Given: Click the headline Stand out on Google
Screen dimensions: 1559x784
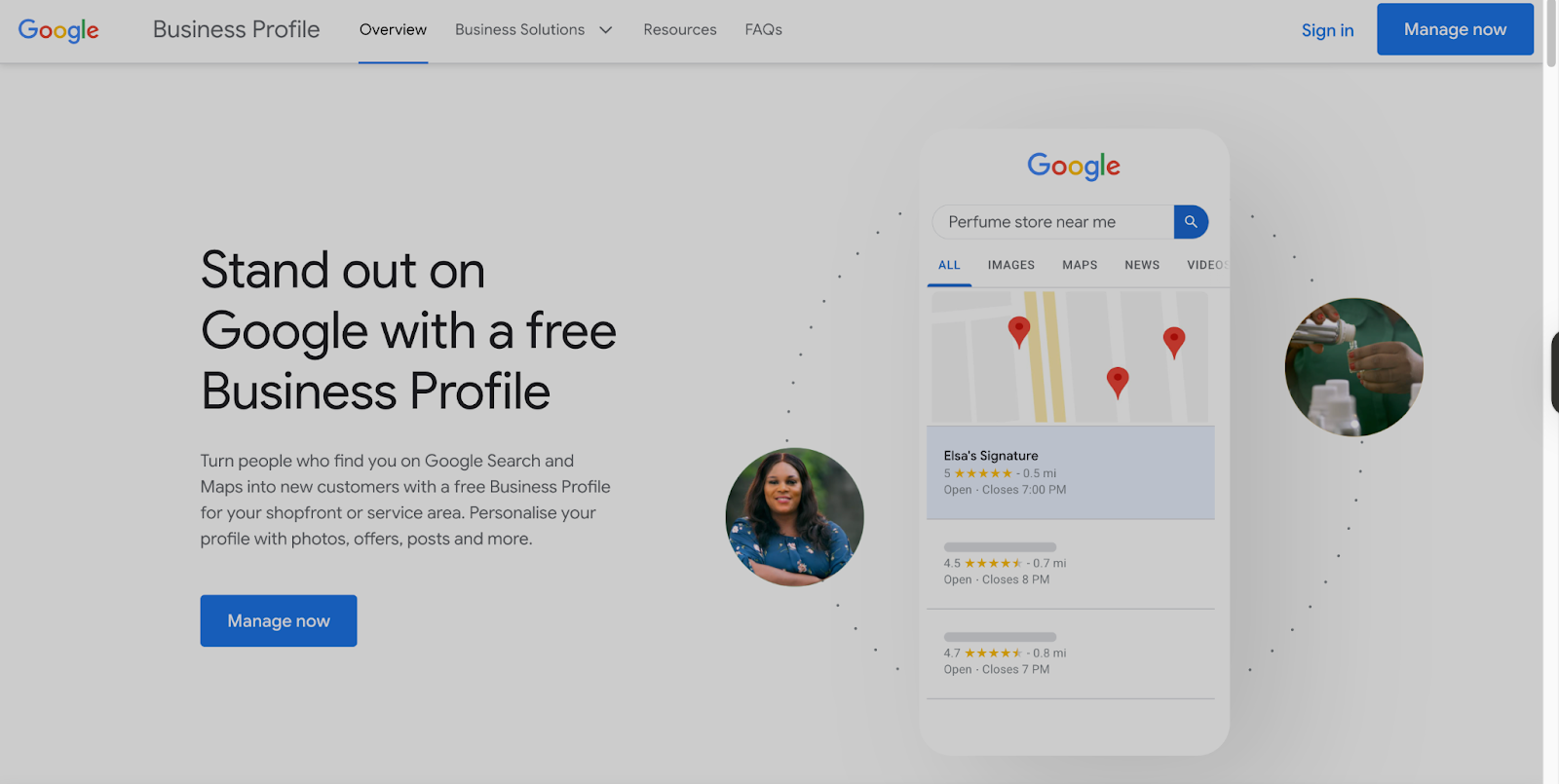Looking at the screenshot, I should tap(408, 331).
